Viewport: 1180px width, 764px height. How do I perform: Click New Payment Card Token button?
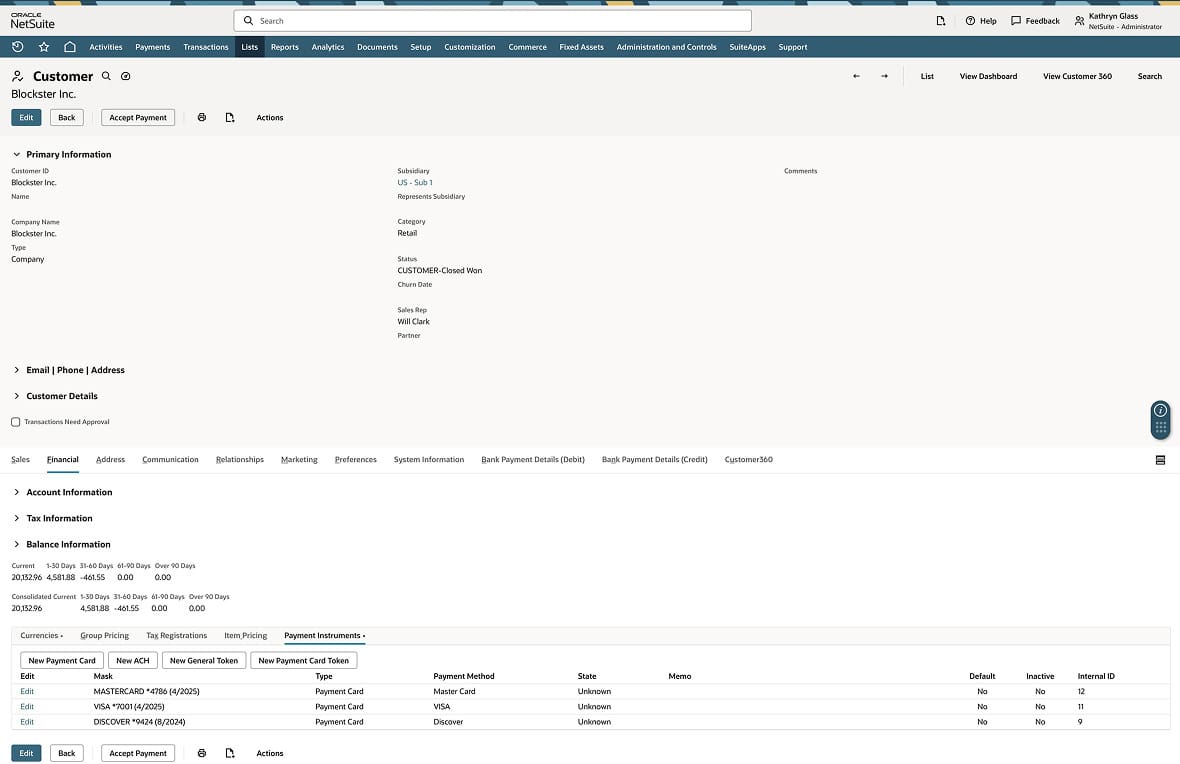[303, 660]
